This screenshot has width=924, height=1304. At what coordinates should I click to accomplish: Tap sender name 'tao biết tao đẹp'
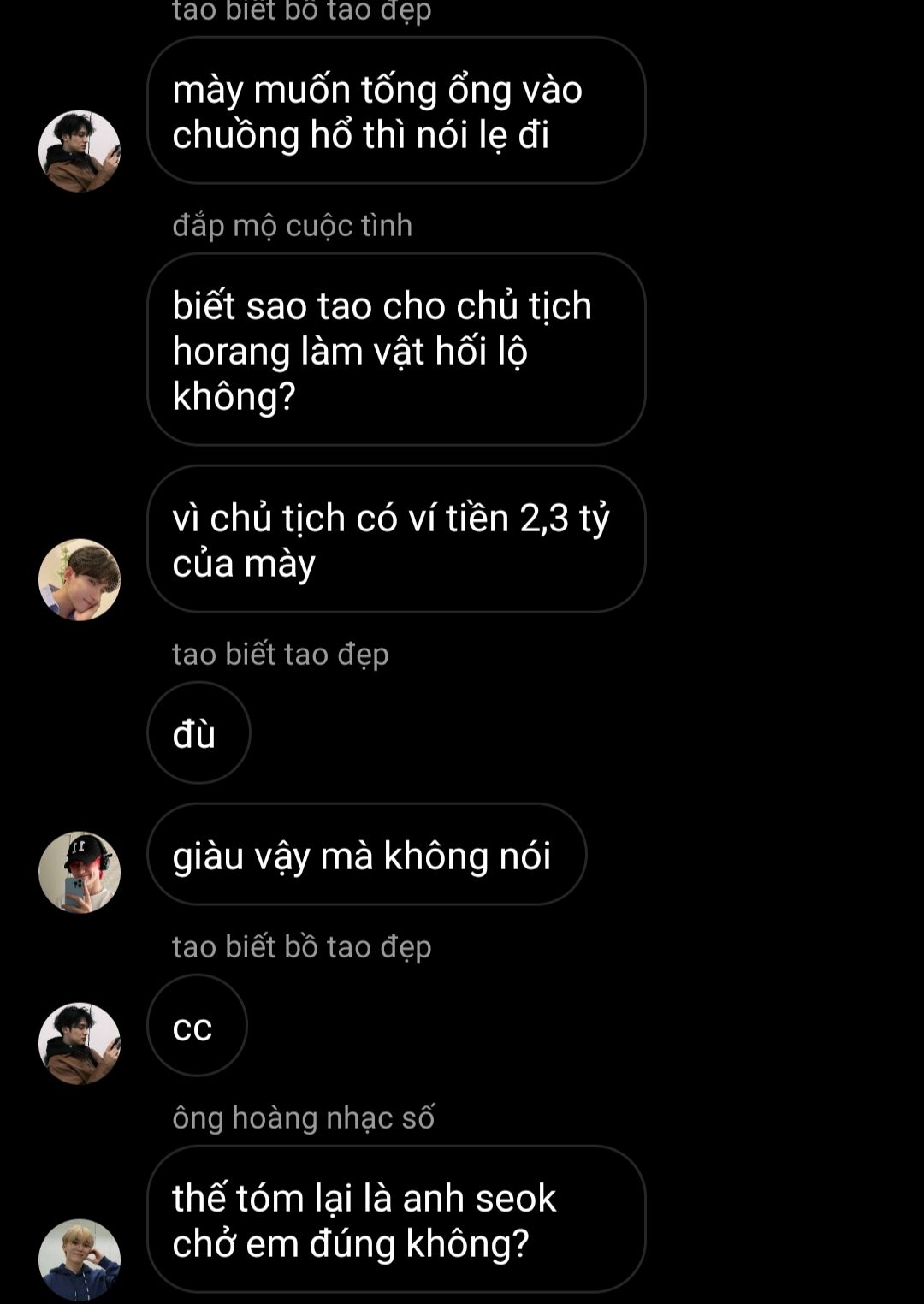tap(281, 655)
